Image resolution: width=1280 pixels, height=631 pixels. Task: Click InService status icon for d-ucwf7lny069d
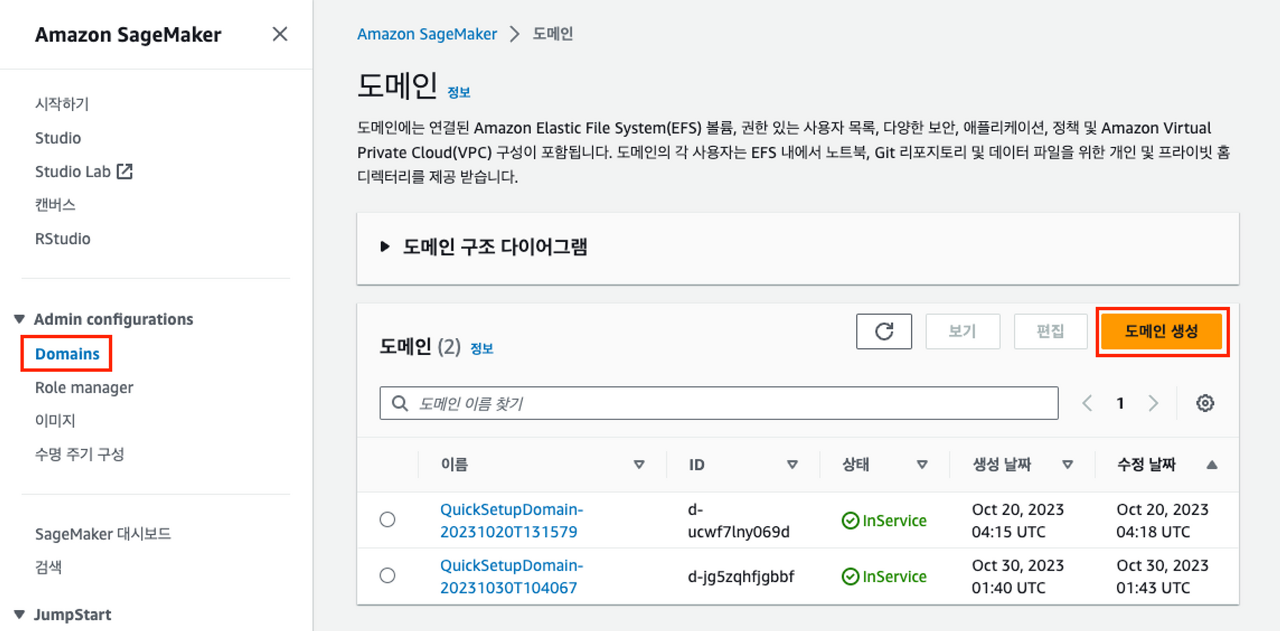pos(850,520)
